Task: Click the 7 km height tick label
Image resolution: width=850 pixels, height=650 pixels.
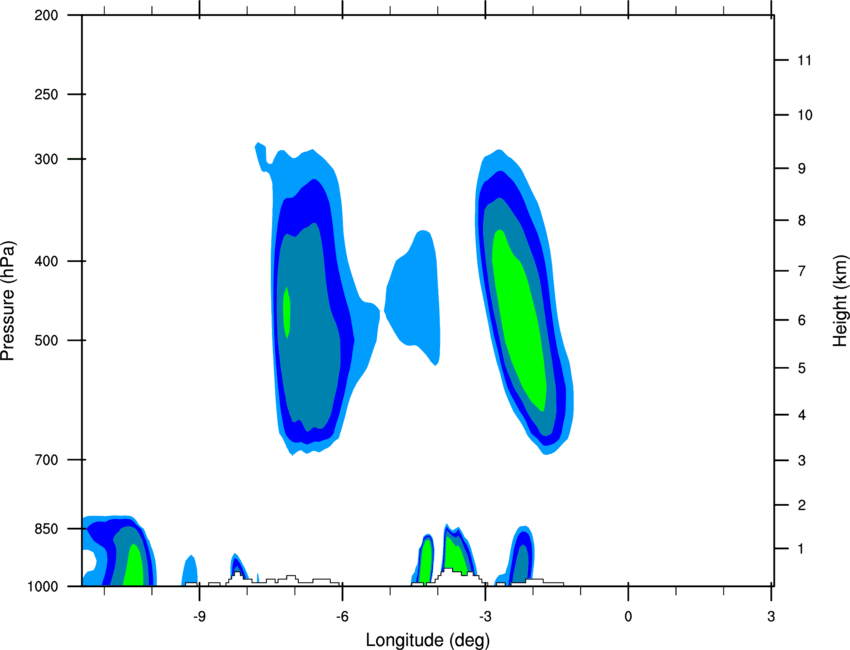Action: [802, 271]
